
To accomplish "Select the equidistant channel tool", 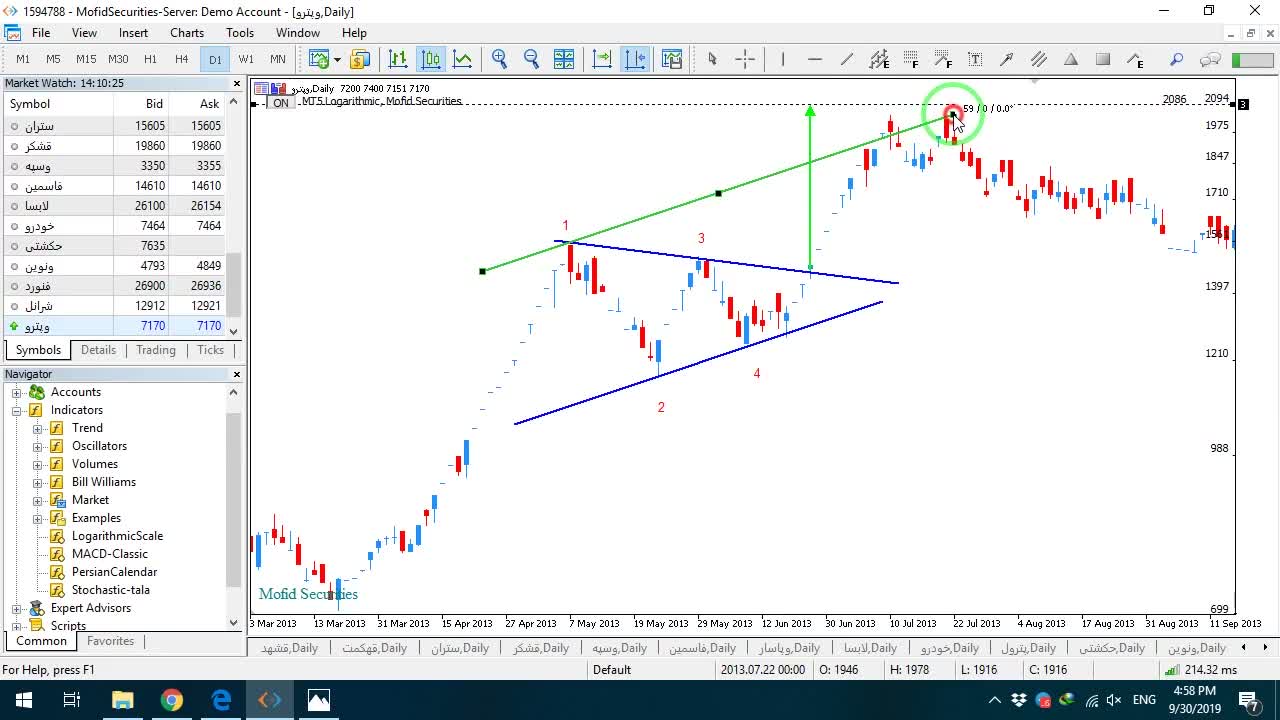I will pos(879,59).
